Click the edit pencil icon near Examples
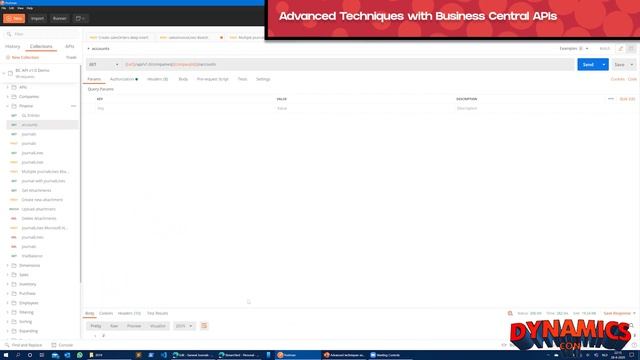Screen dimensions: 640x360 (x=621, y=49)
